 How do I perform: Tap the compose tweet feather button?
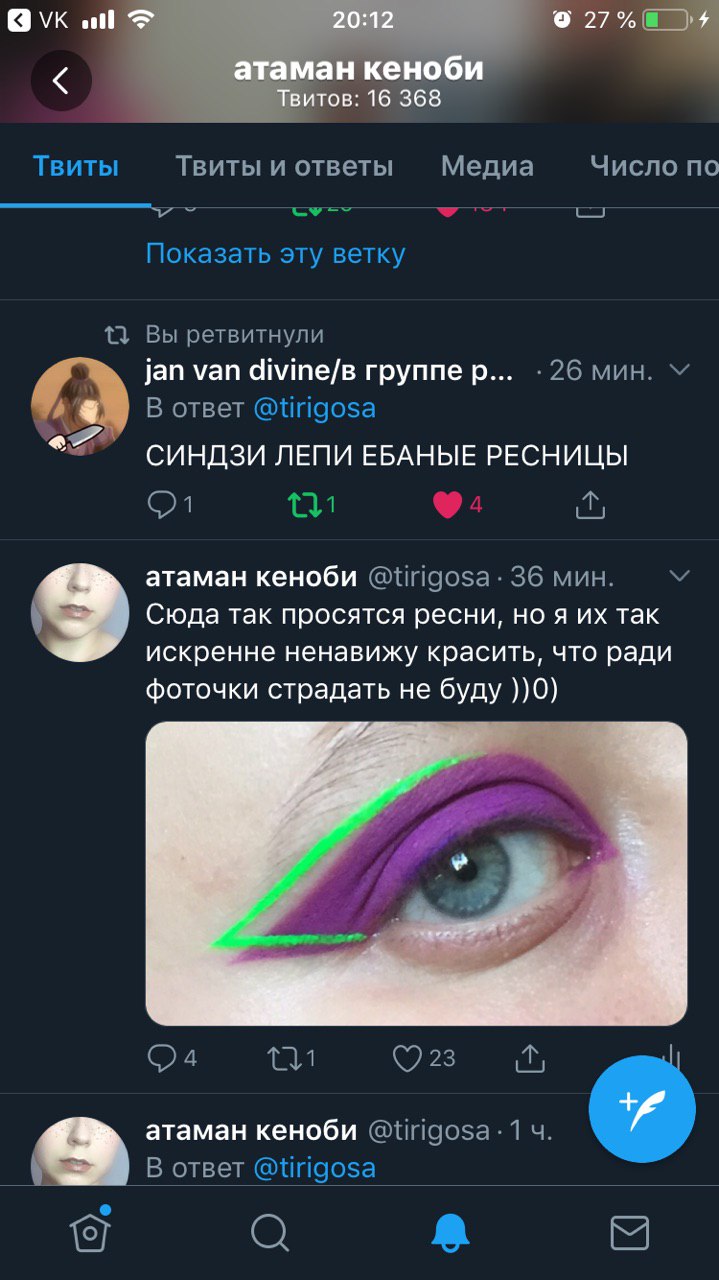[x=642, y=1110]
